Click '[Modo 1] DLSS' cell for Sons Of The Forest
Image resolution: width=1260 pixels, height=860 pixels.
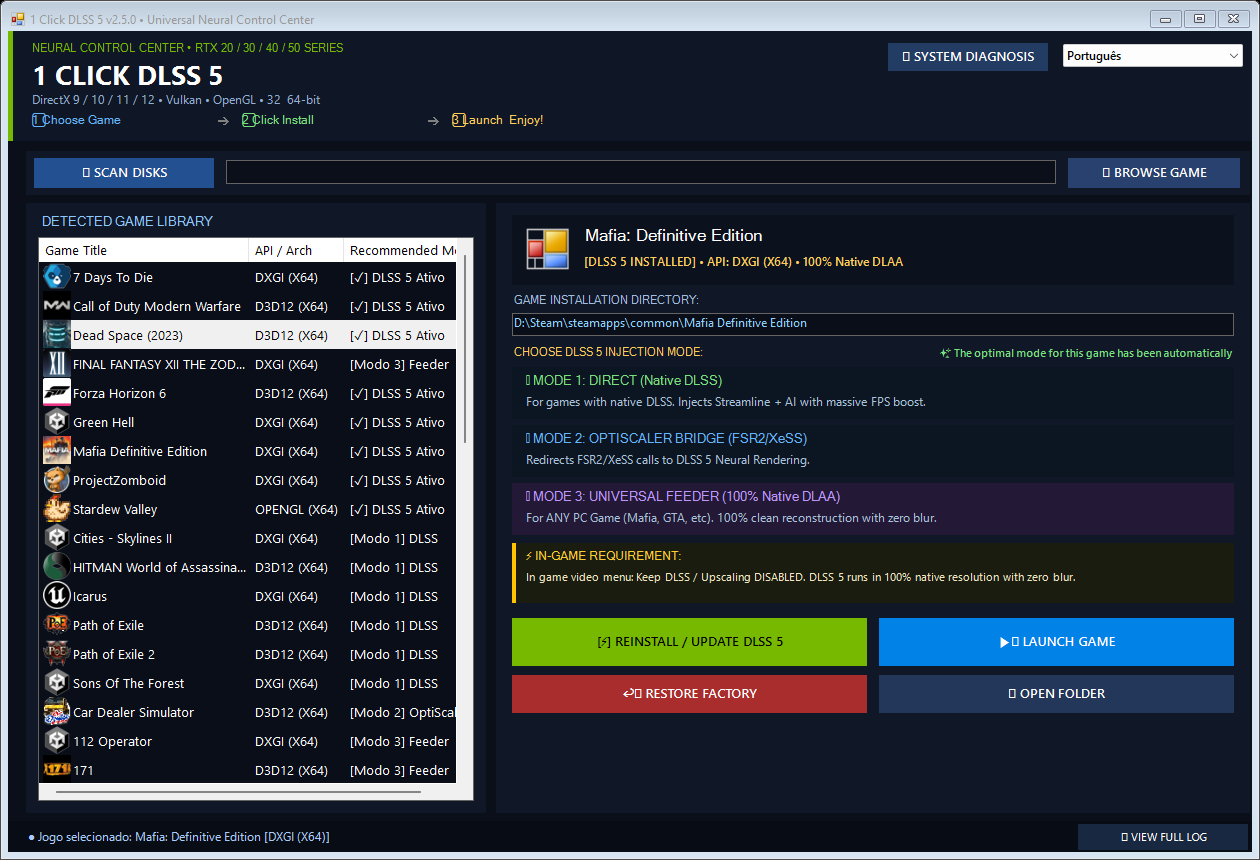pos(394,683)
